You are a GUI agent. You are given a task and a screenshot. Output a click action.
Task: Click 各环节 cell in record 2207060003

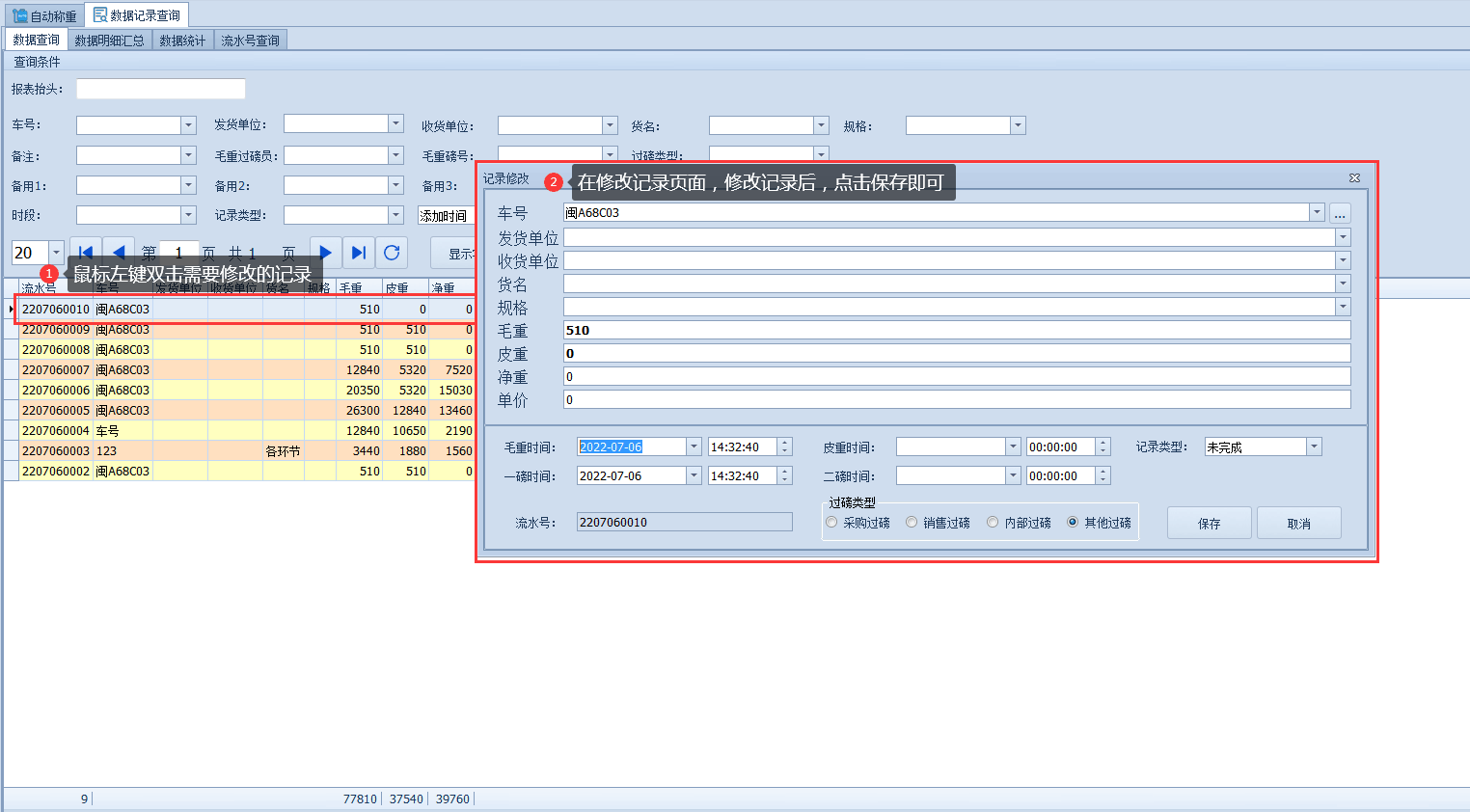click(x=284, y=451)
